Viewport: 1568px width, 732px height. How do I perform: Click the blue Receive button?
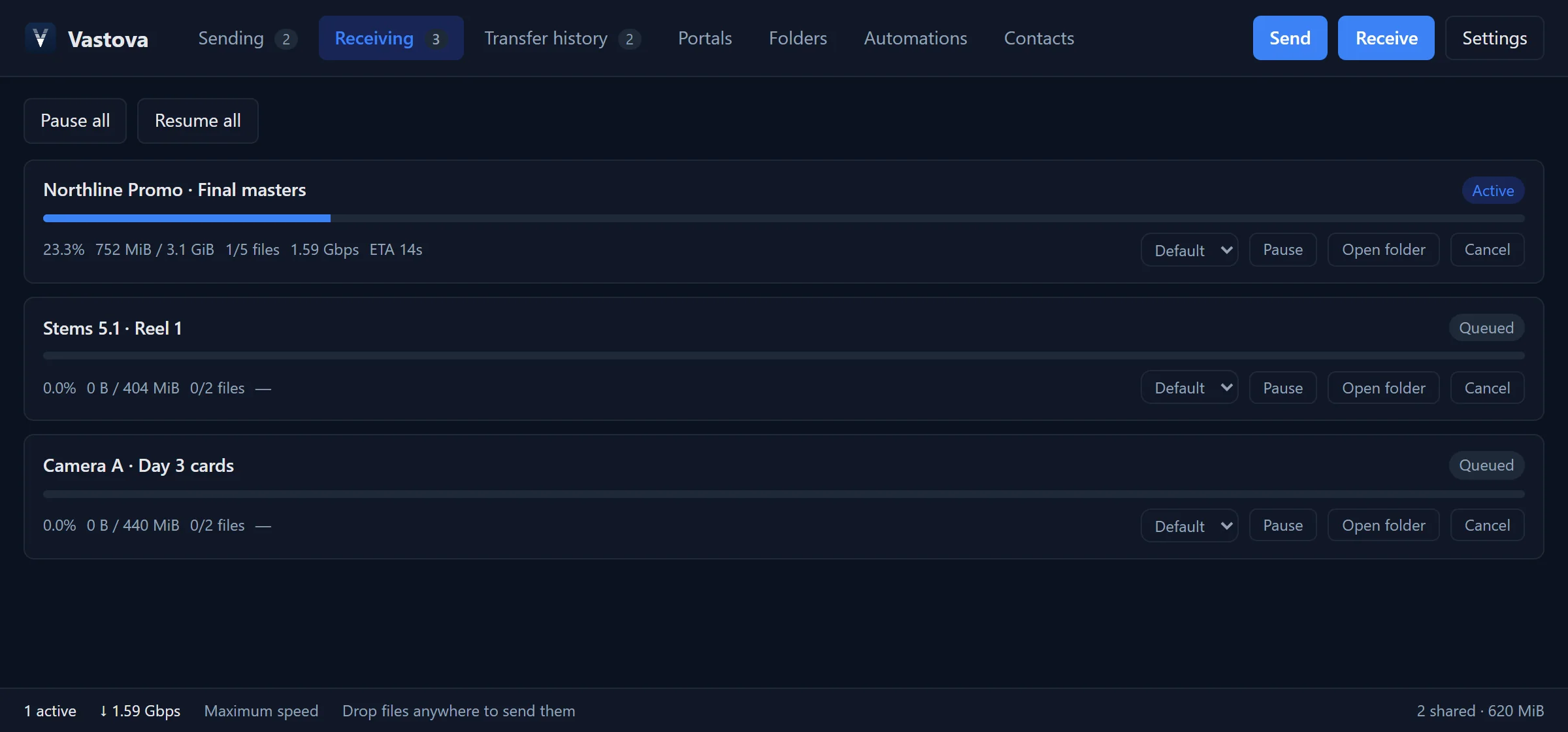[x=1386, y=38]
